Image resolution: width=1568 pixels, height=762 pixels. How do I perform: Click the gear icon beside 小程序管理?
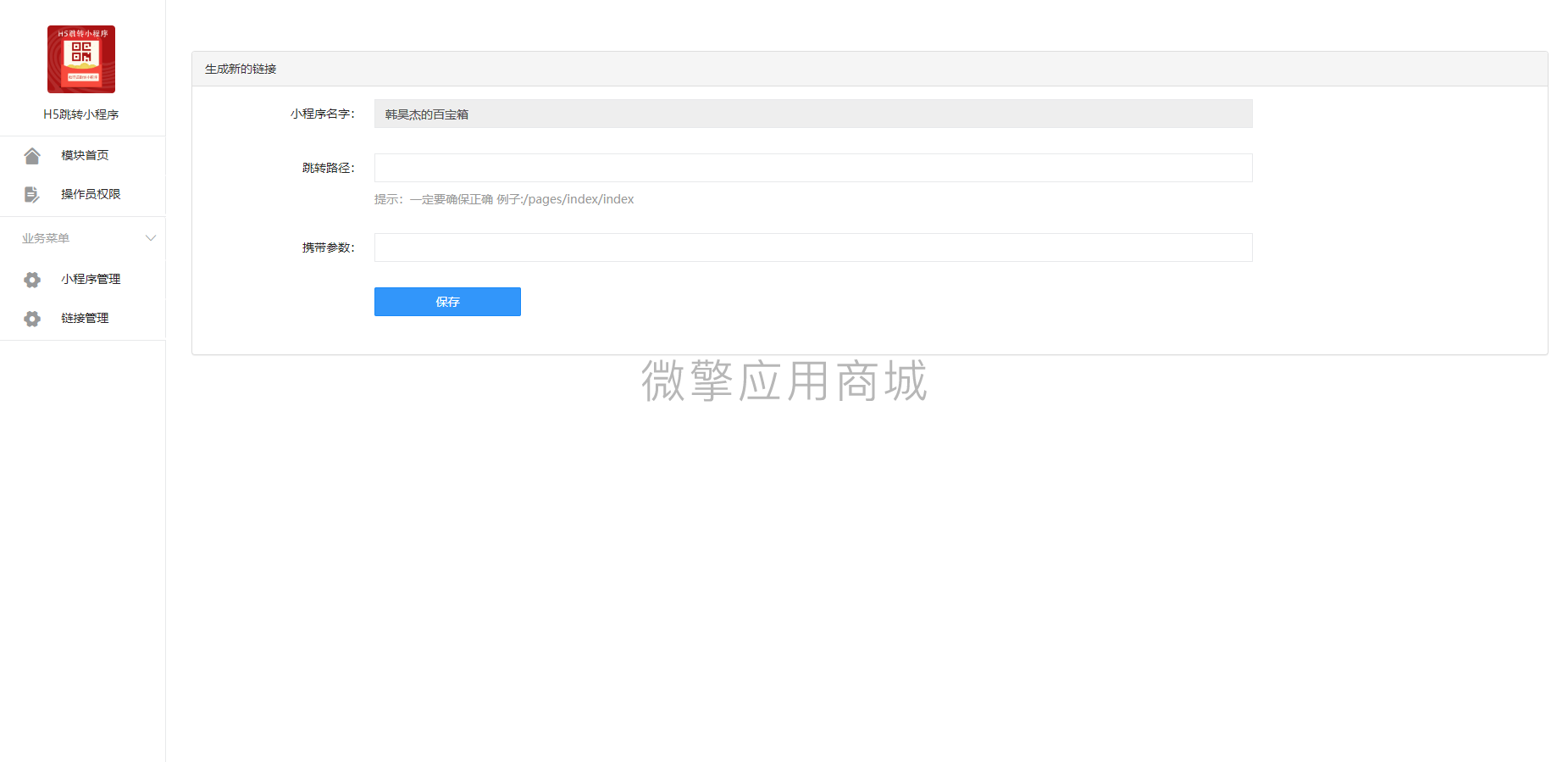(x=32, y=280)
